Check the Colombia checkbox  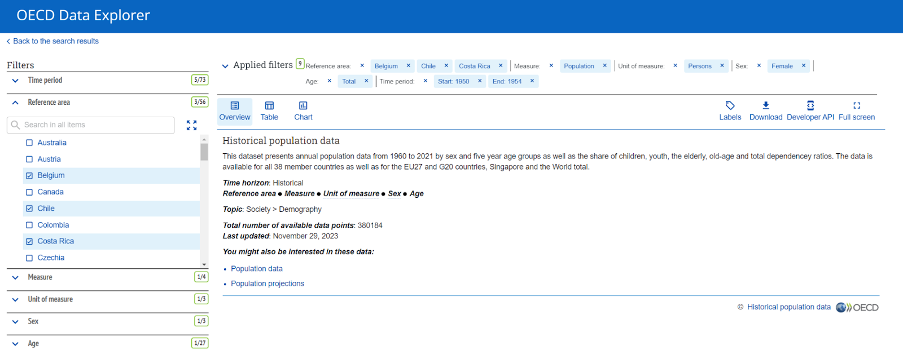tap(29, 225)
